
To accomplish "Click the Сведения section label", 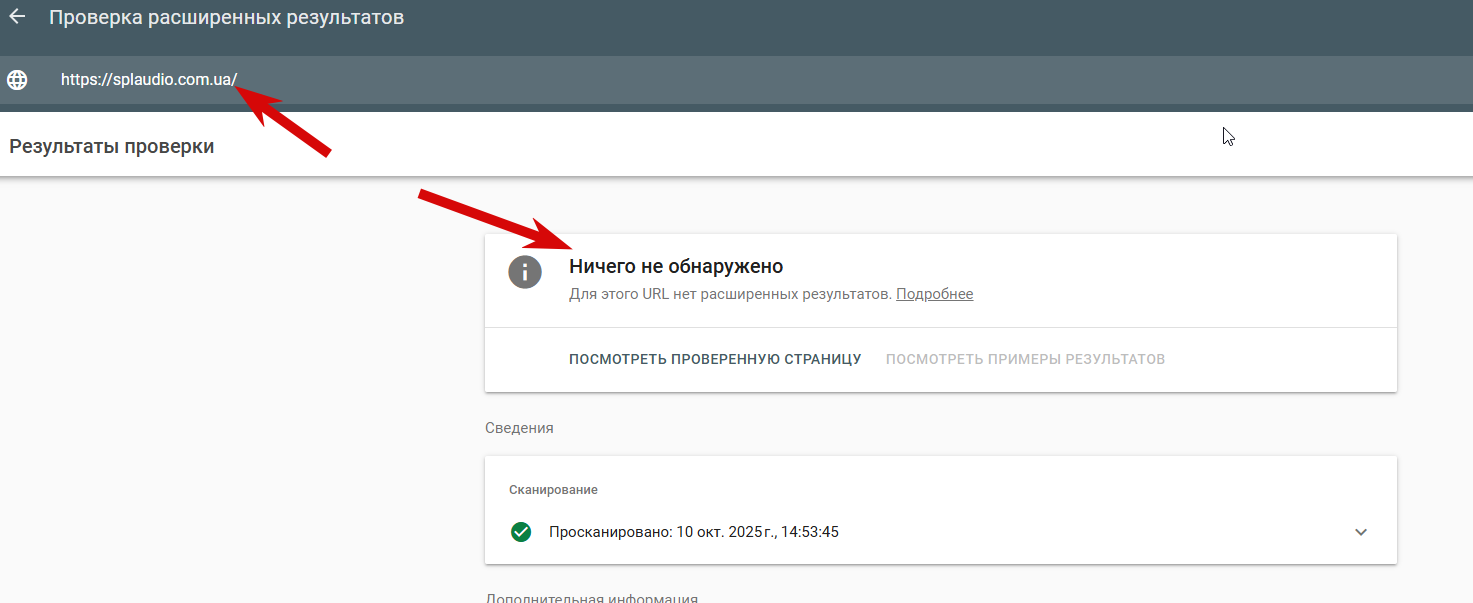I will (x=519, y=428).
